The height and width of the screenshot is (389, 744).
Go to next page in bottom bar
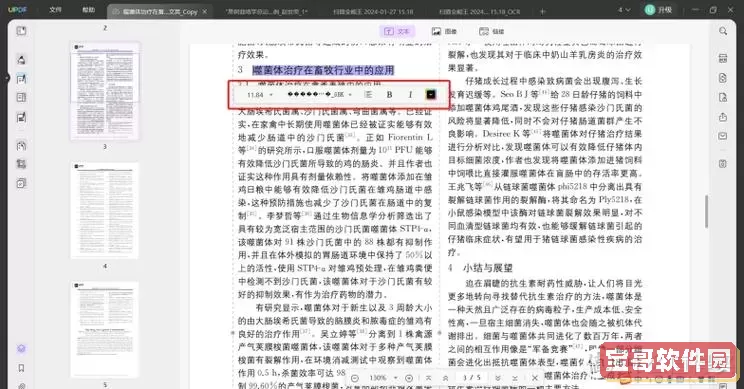point(498,378)
